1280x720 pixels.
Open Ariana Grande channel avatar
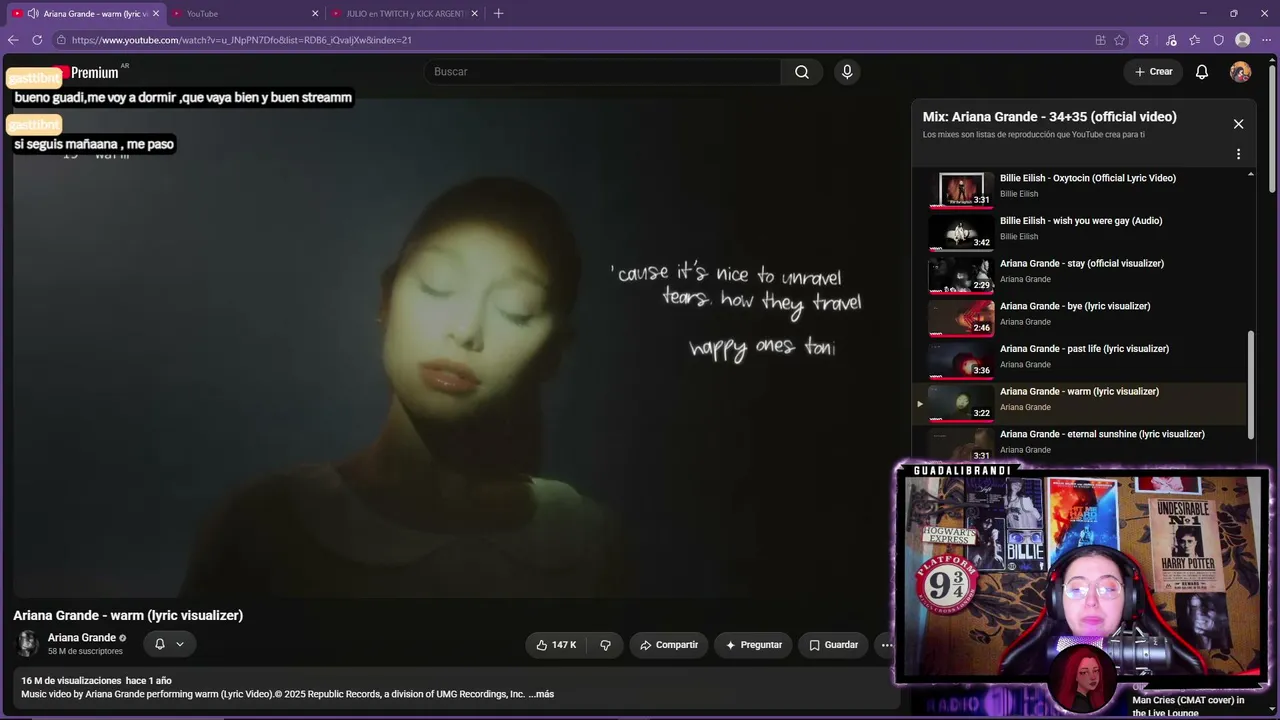click(x=28, y=643)
